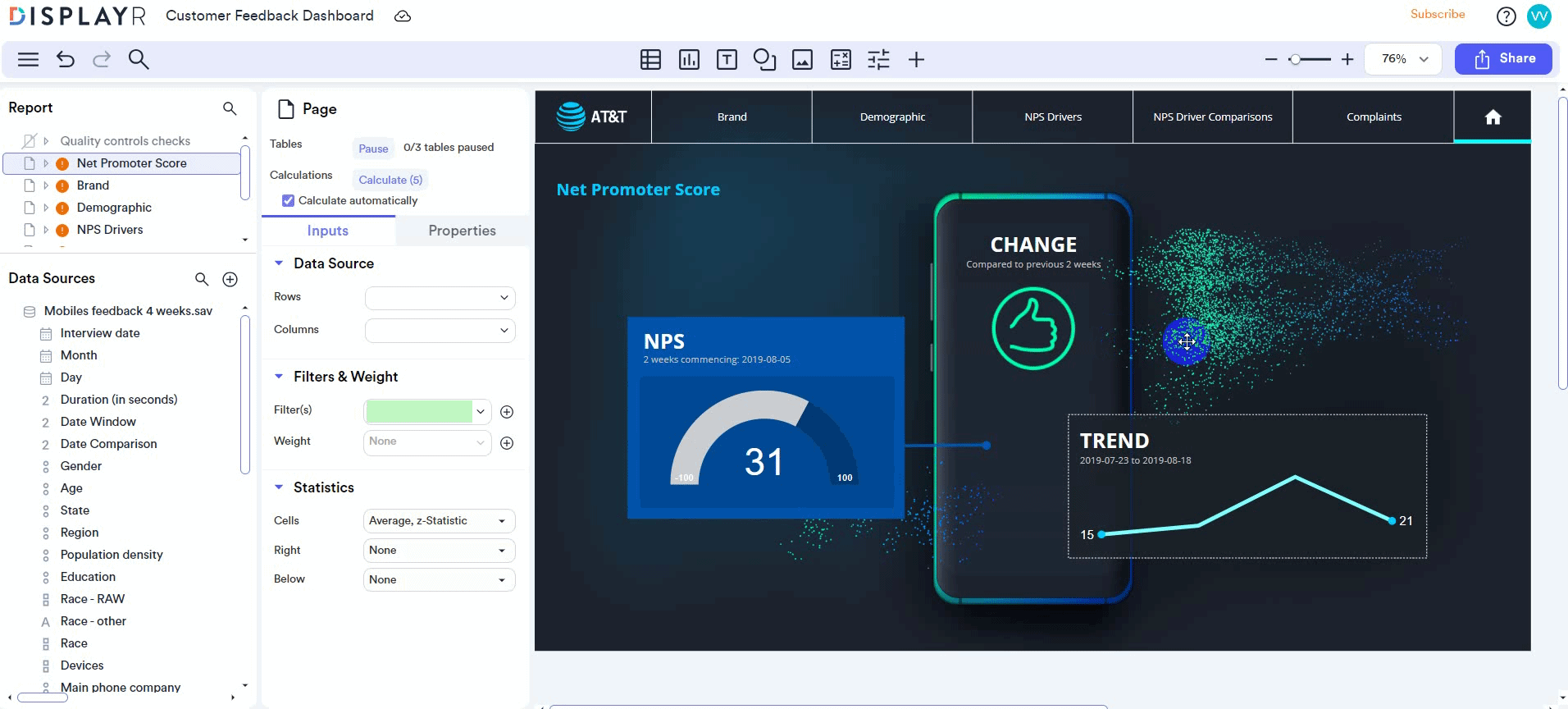Select the Population density variable
This screenshot has height=709, width=1568.
[x=112, y=555]
